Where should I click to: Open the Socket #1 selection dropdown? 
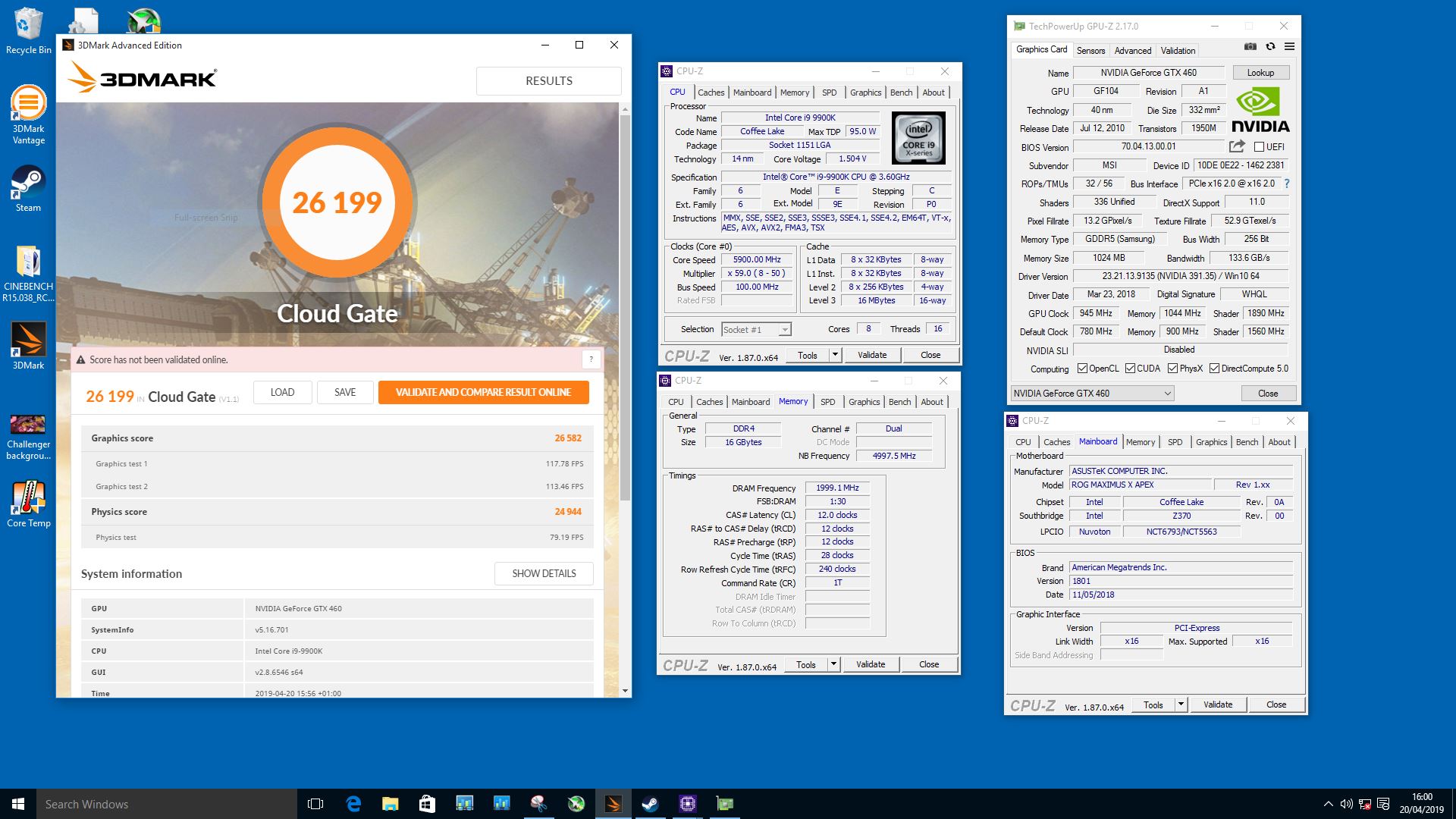(x=756, y=329)
